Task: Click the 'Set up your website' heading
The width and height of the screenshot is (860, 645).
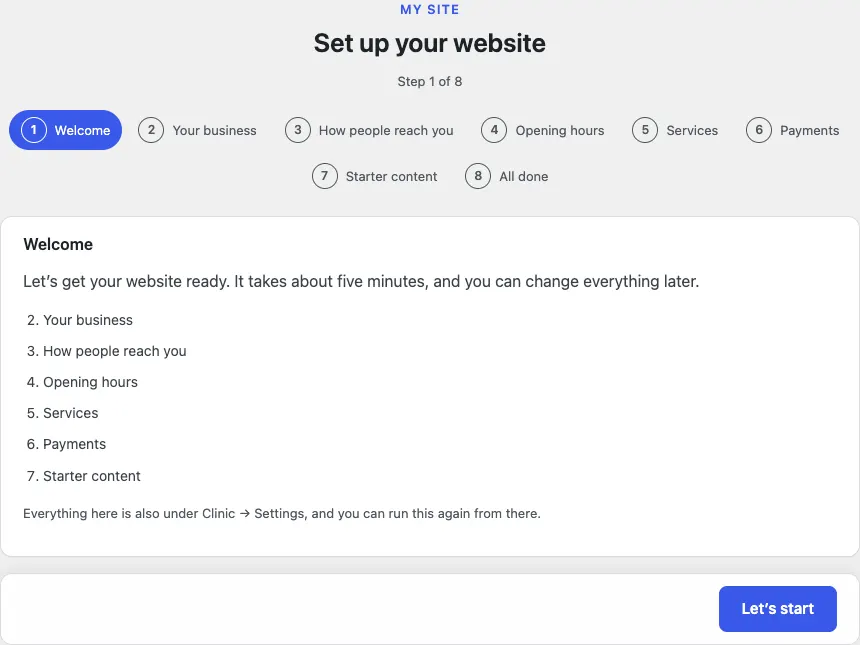Action: 429,43
